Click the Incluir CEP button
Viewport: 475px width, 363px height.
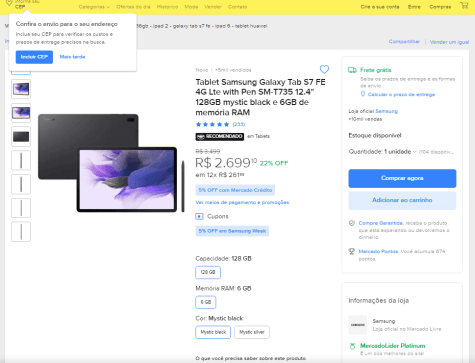point(34,57)
